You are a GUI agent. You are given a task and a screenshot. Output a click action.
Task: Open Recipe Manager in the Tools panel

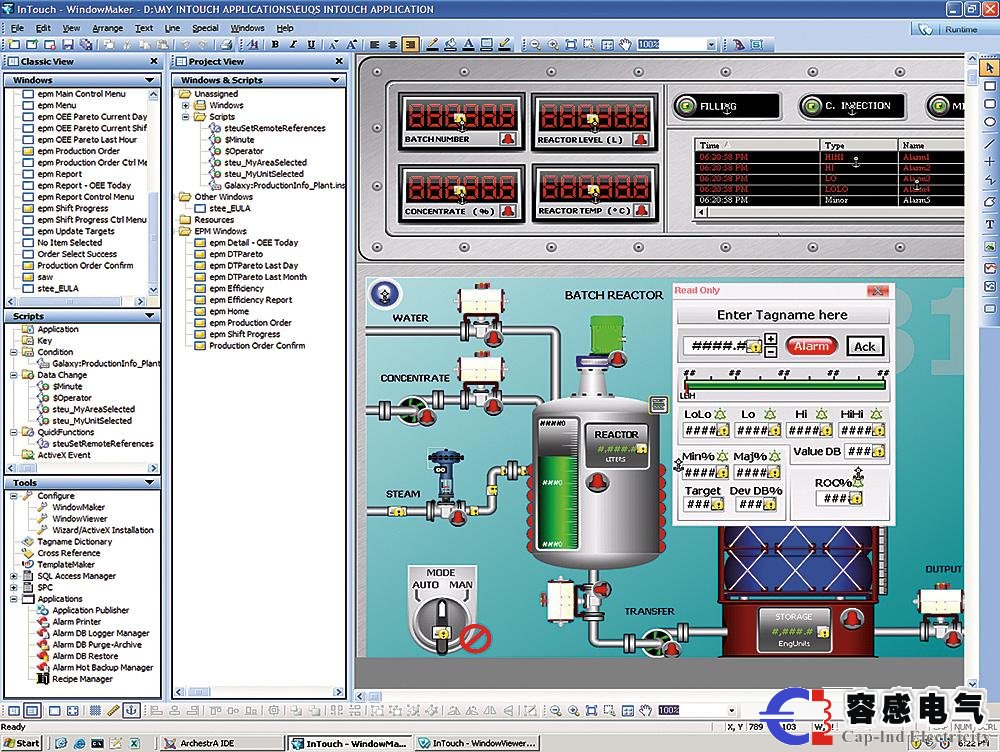coord(82,679)
